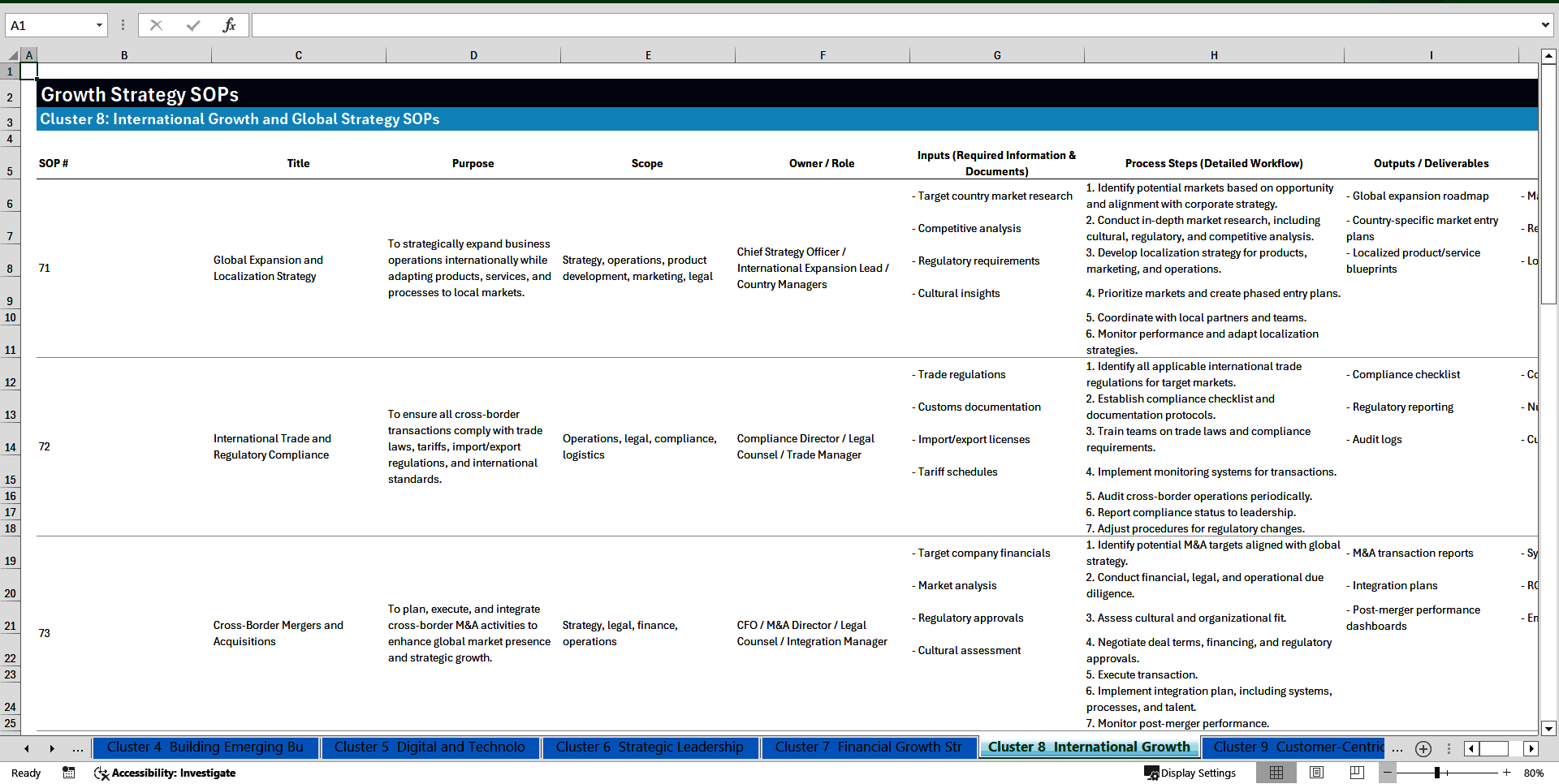Image resolution: width=1559 pixels, height=784 pixels.
Task: Click the Zoom In plus control
Action: (x=1506, y=773)
